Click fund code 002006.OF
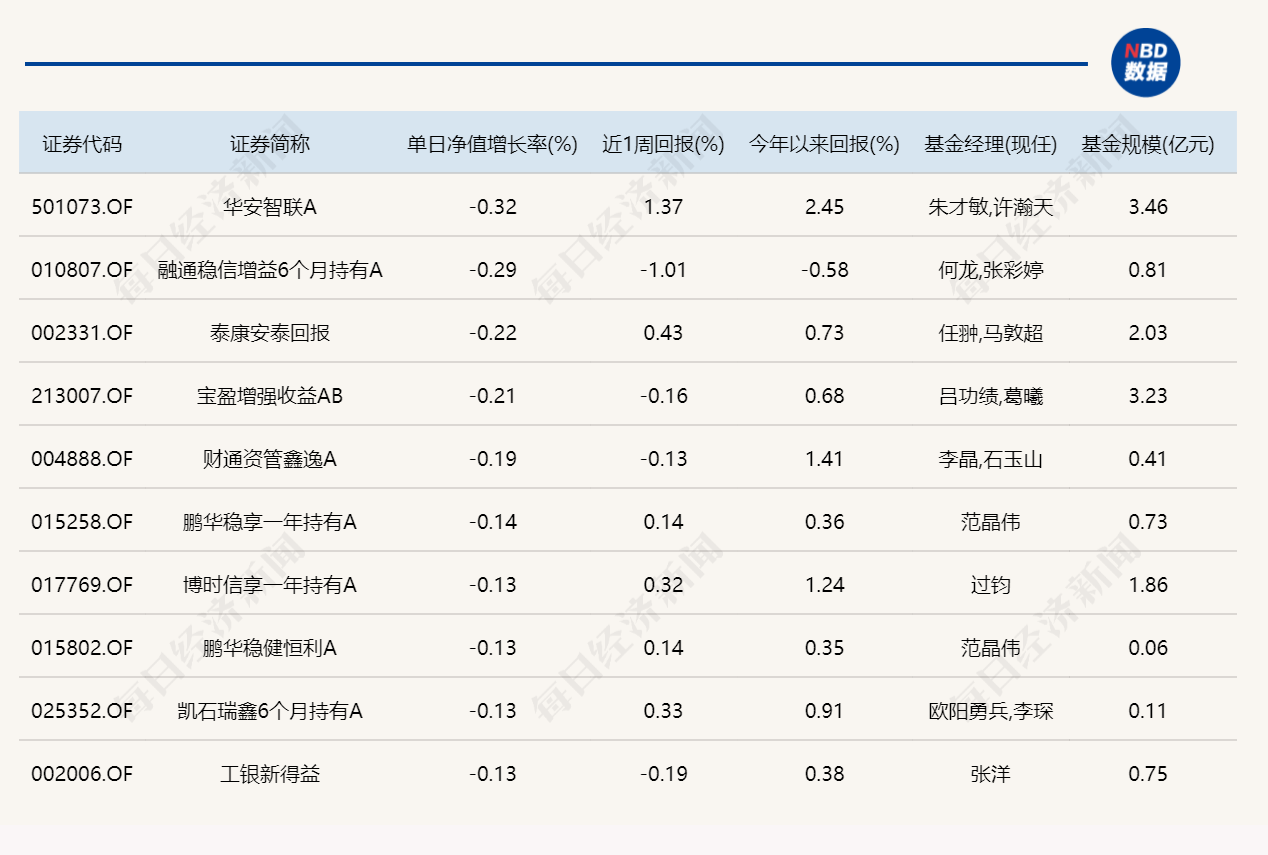 (81, 774)
